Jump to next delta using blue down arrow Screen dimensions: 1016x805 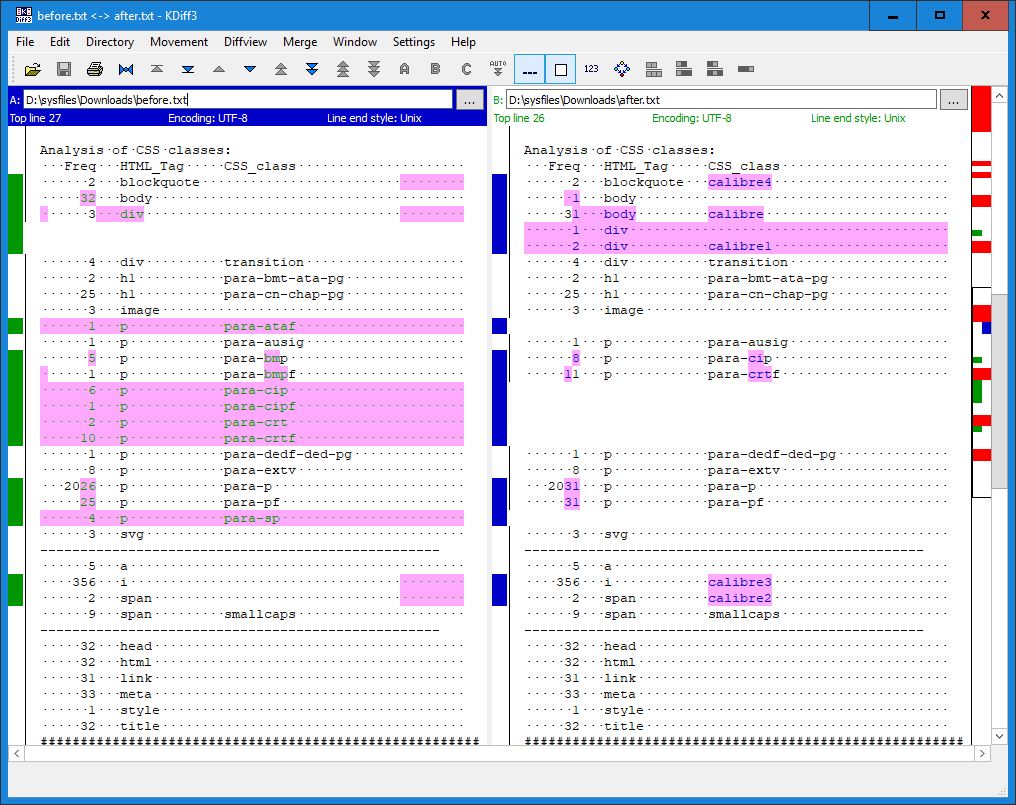(250, 69)
